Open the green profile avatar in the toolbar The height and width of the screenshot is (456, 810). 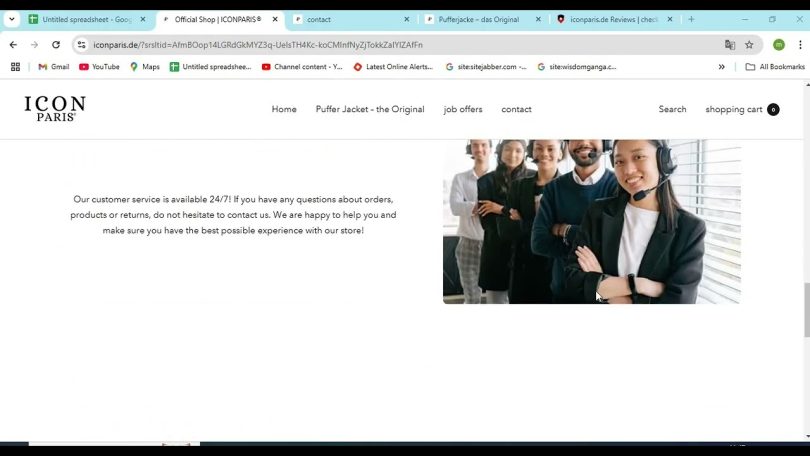(x=778, y=45)
